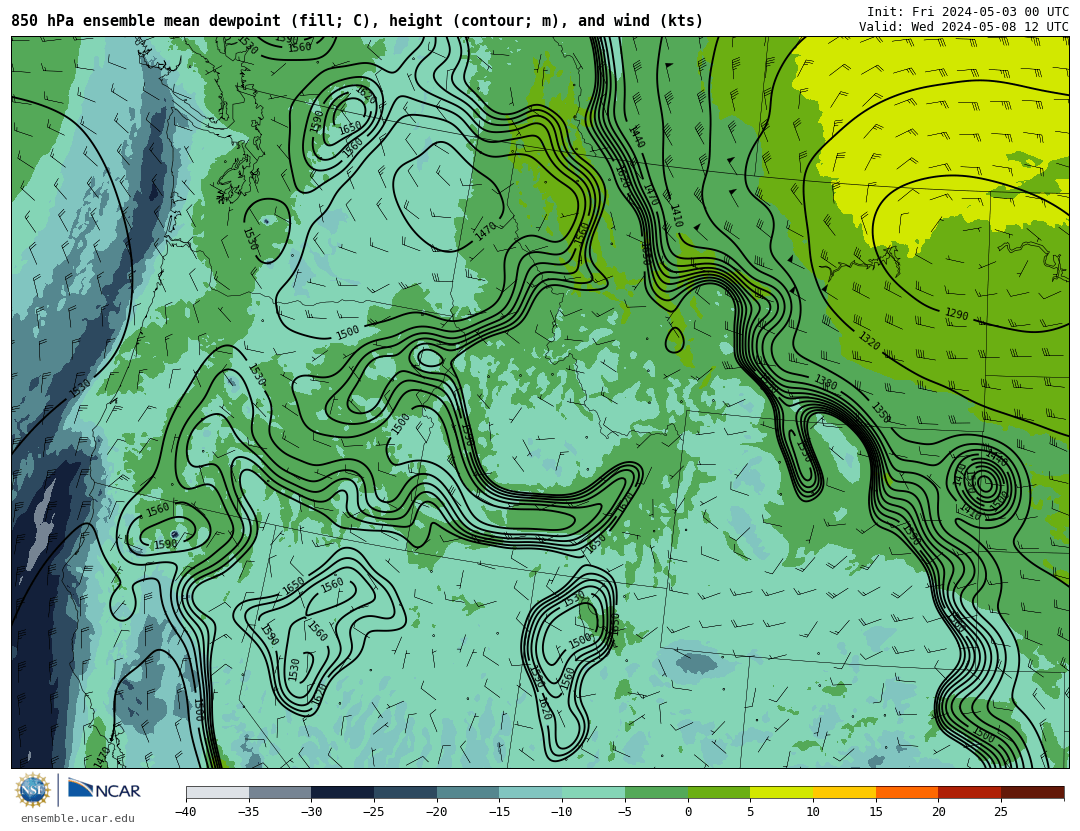This screenshot has height=831, width=1080.
Task: Click the -10 colorbar tick label
Action: [562, 812]
